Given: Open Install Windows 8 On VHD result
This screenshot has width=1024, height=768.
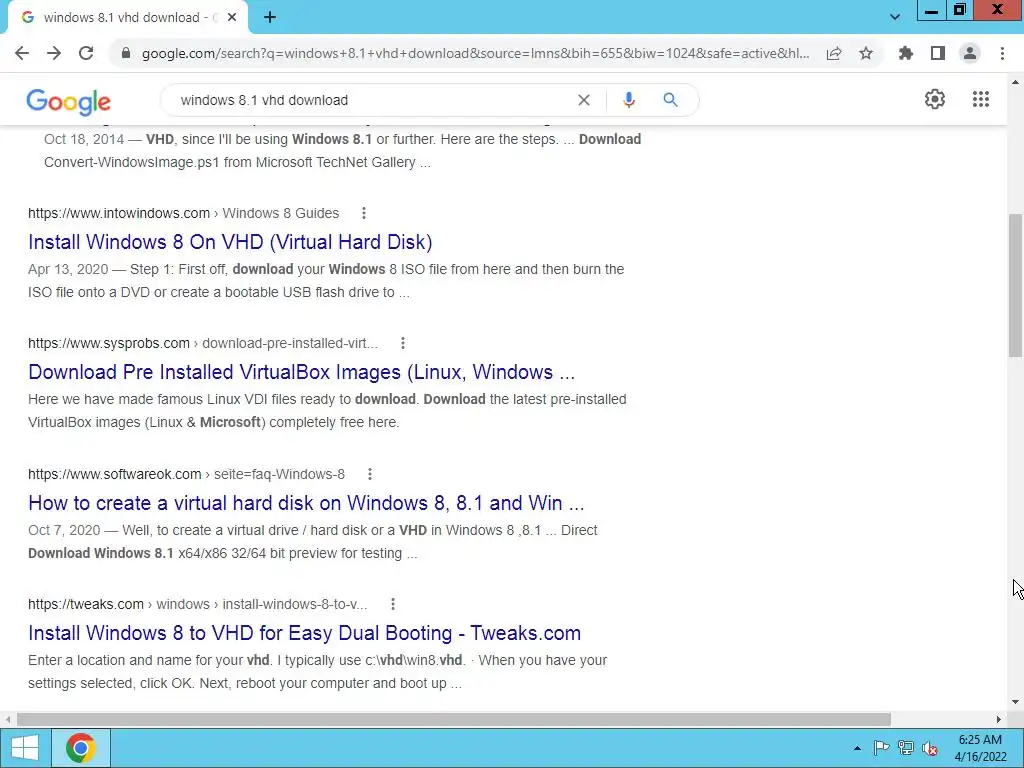Looking at the screenshot, I should (x=230, y=242).
